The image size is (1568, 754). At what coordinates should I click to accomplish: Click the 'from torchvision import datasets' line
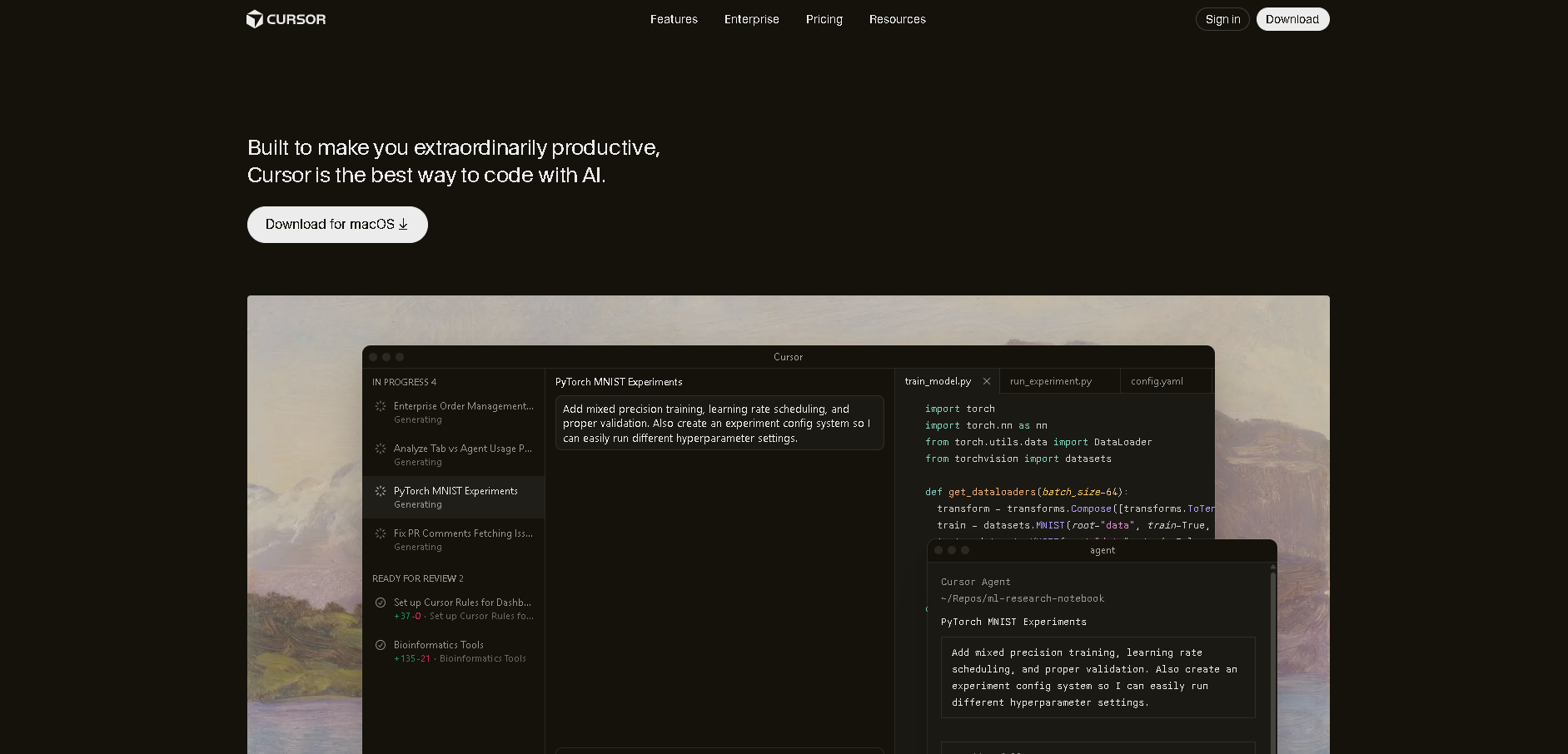click(x=1018, y=459)
